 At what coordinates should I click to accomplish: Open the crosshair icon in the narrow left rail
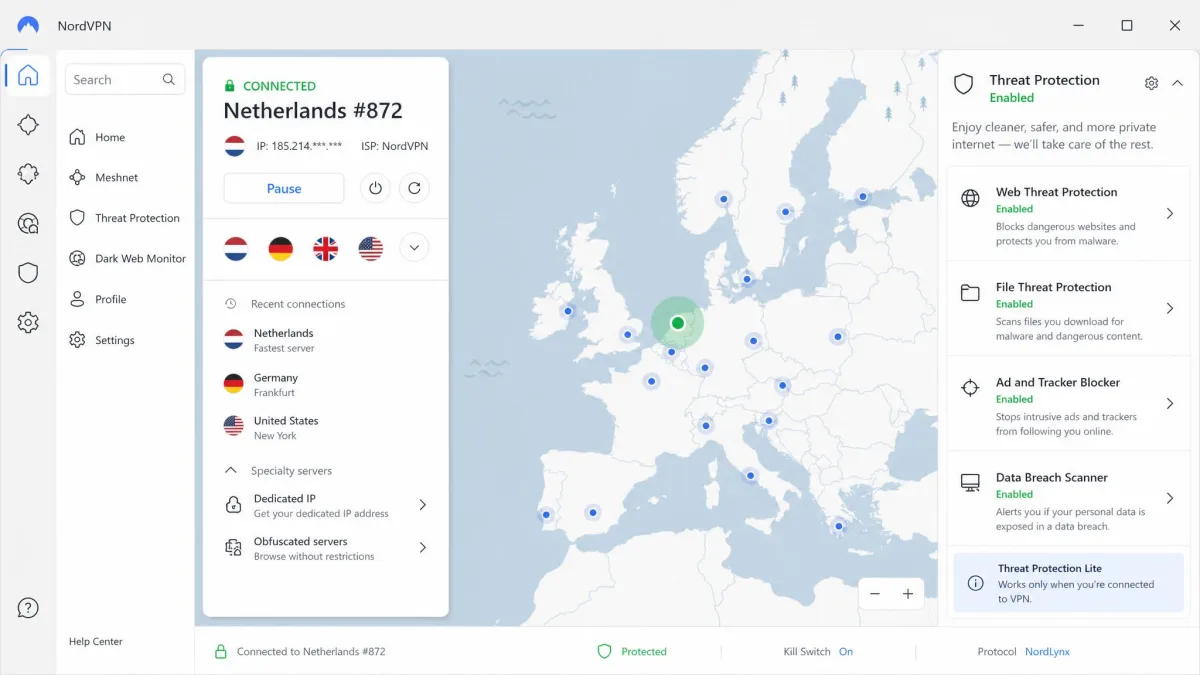28,125
